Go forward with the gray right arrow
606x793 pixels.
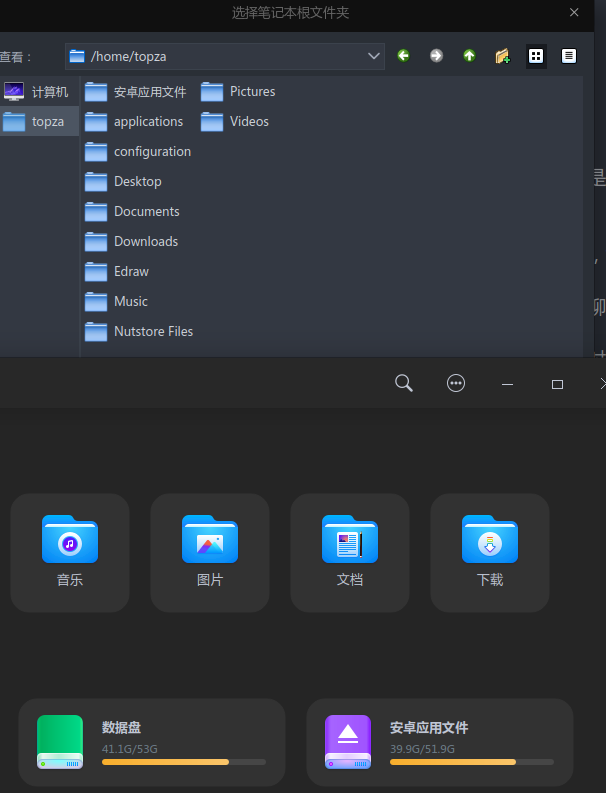point(436,56)
